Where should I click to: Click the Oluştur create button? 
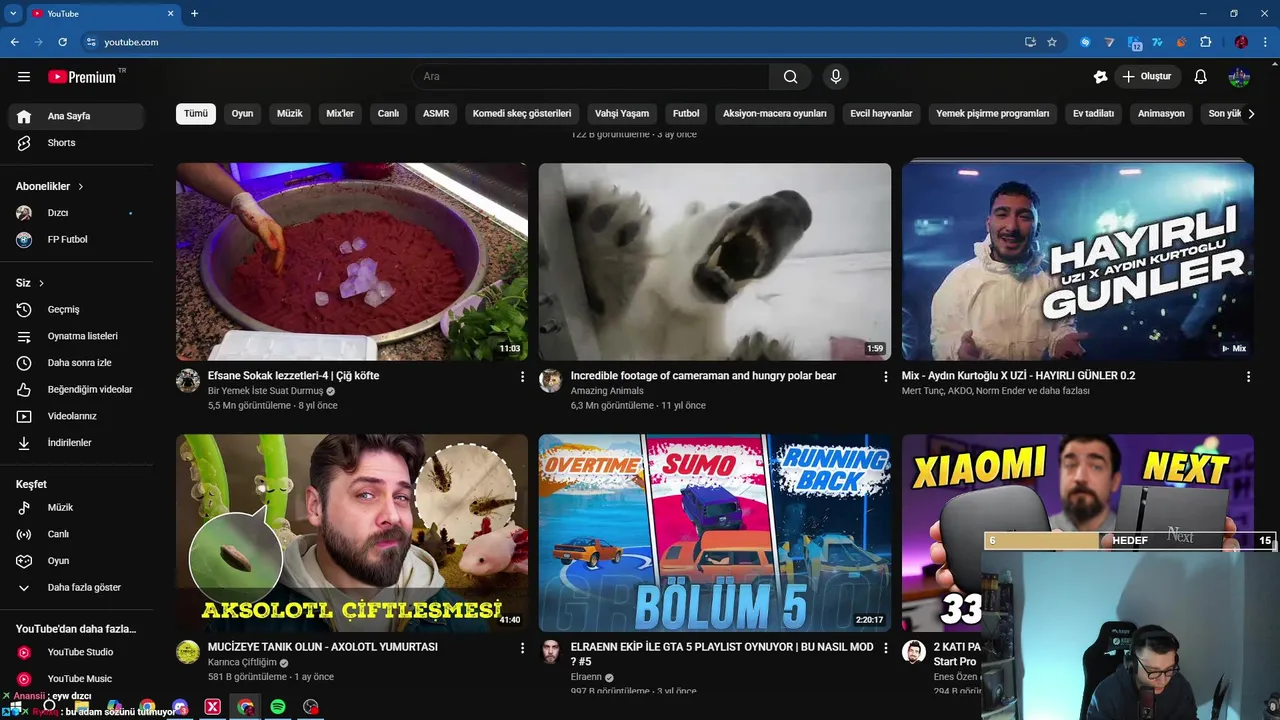click(1147, 77)
